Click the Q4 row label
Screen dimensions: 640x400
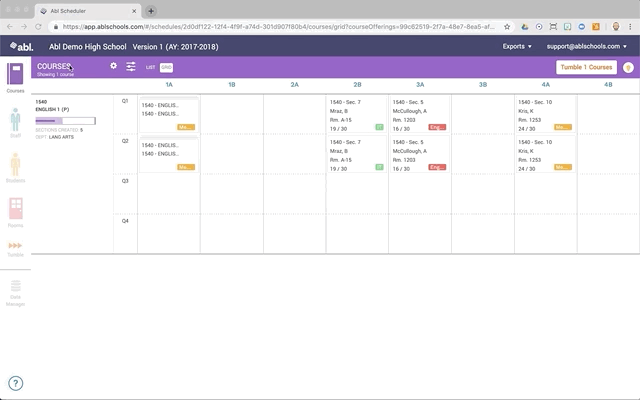[x=125, y=221]
